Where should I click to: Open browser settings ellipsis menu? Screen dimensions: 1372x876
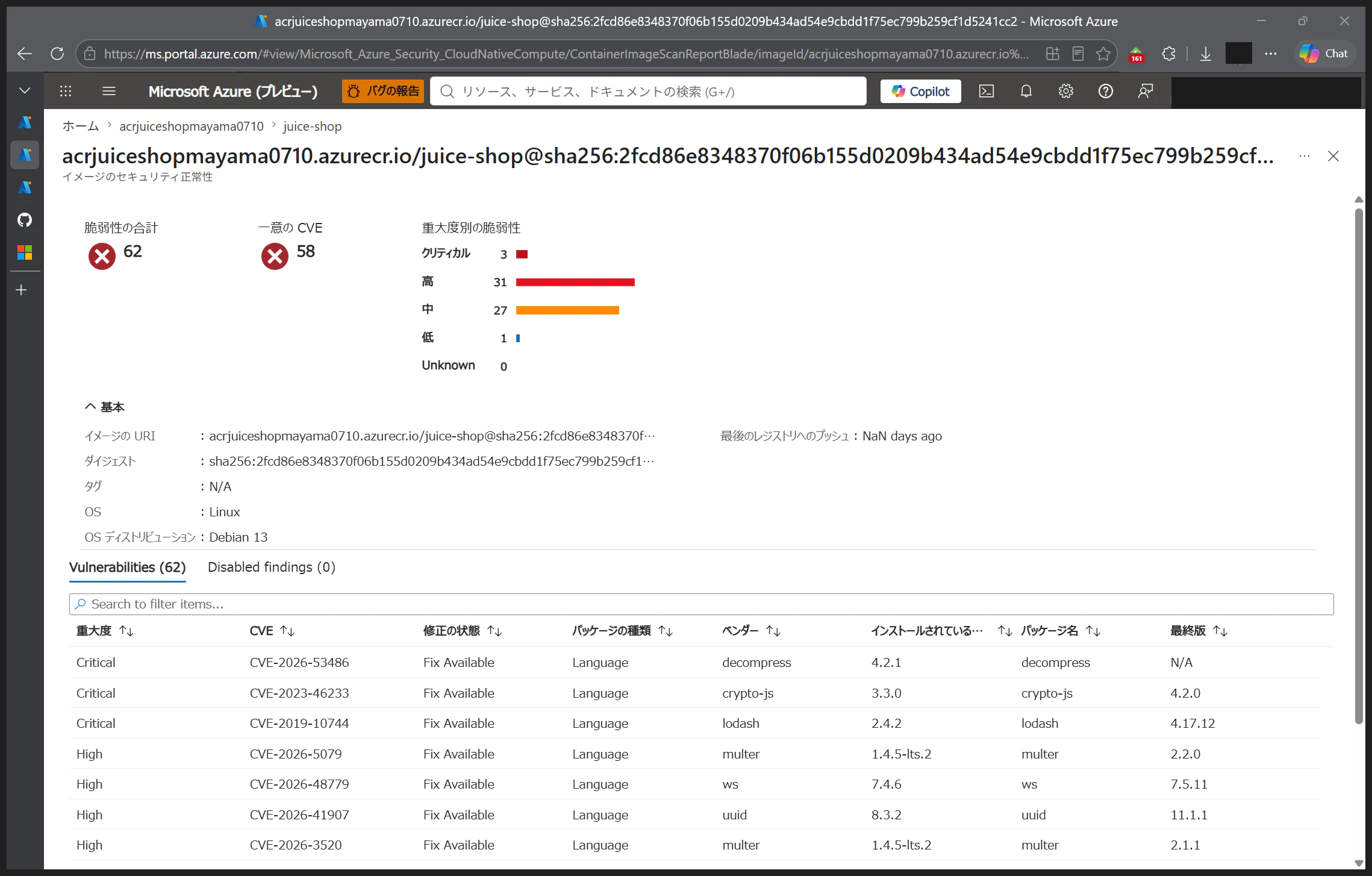1271,54
